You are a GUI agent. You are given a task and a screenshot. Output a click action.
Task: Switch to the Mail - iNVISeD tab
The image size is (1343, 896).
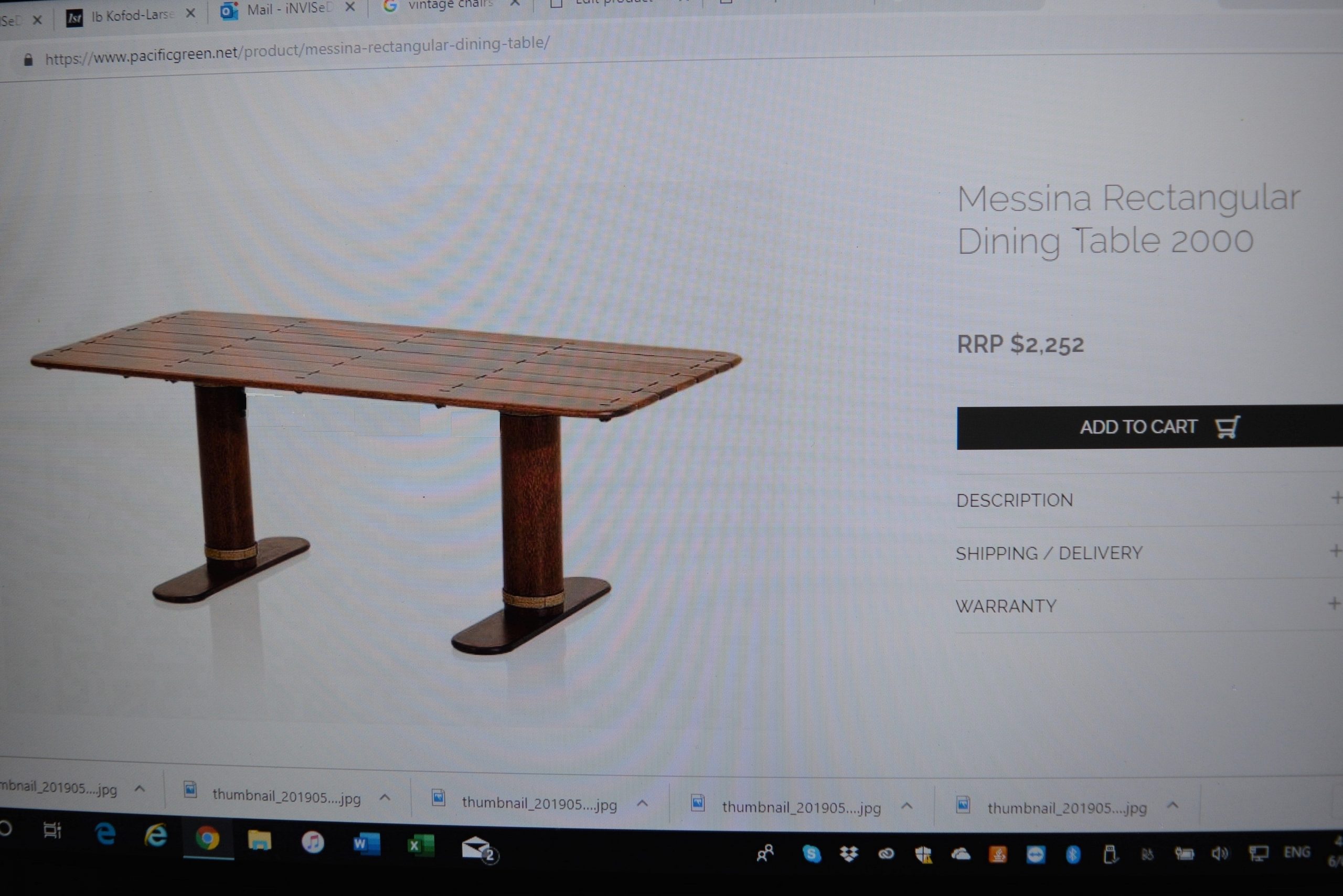tap(289, 8)
